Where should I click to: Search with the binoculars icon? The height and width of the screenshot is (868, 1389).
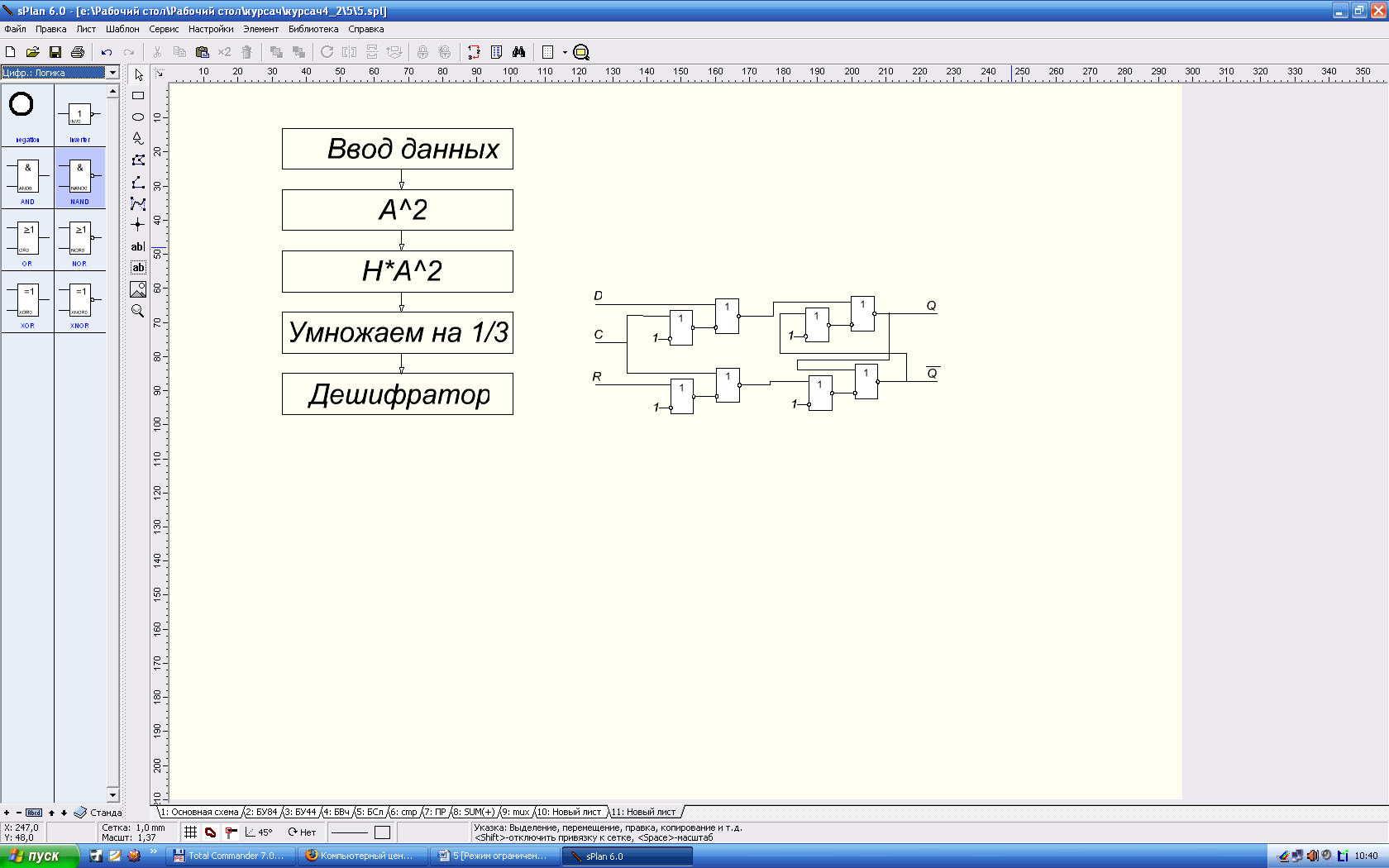tap(518, 52)
